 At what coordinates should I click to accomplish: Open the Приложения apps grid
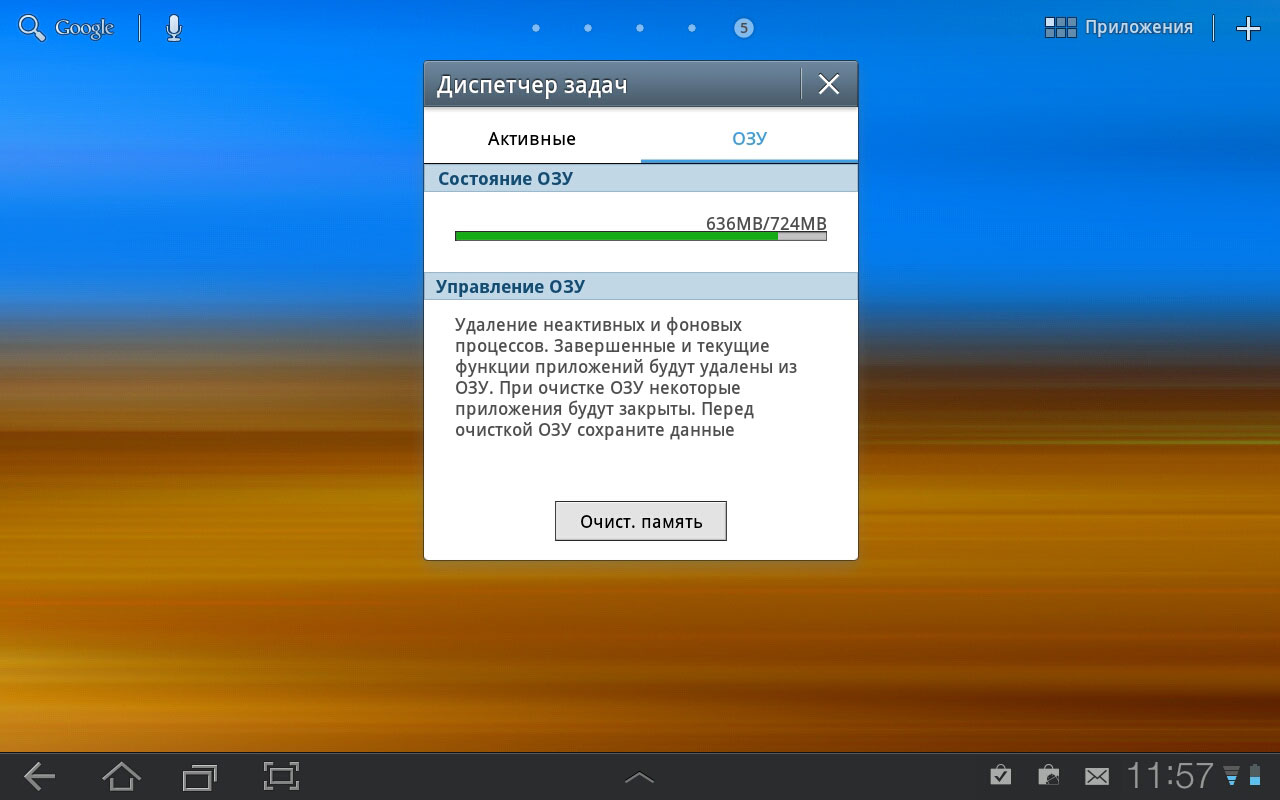point(1119,28)
